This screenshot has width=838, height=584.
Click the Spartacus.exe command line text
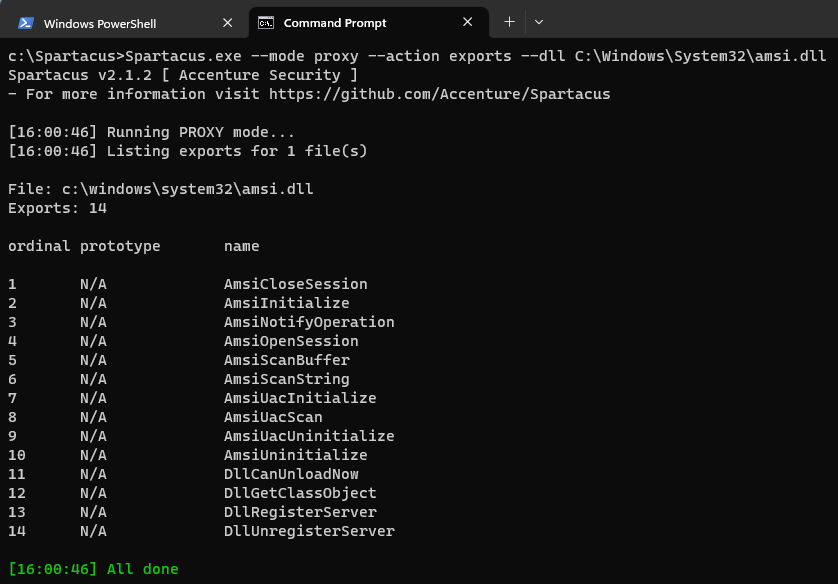click(x=417, y=56)
